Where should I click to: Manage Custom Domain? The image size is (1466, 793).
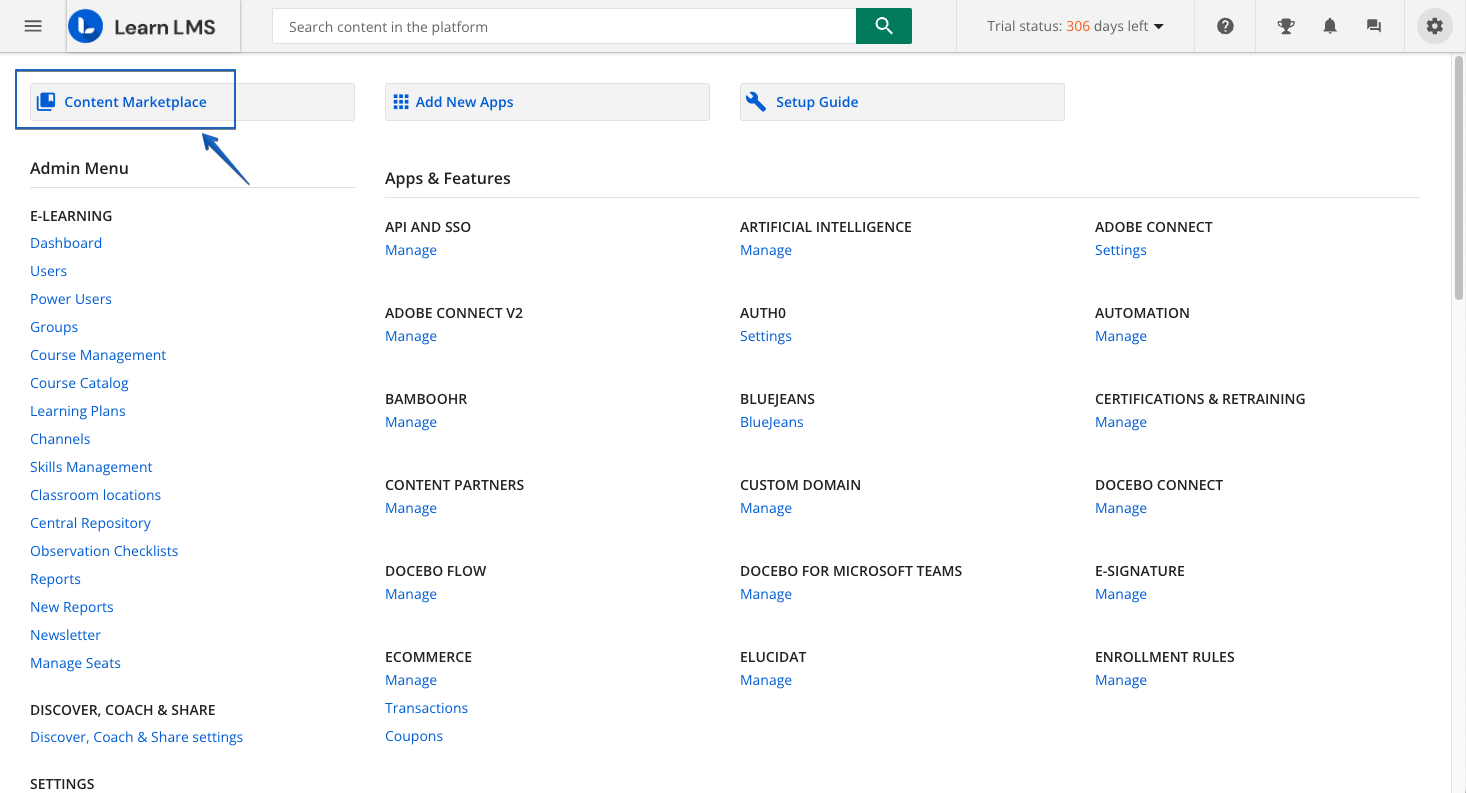pyautogui.click(x=766, y=508)
